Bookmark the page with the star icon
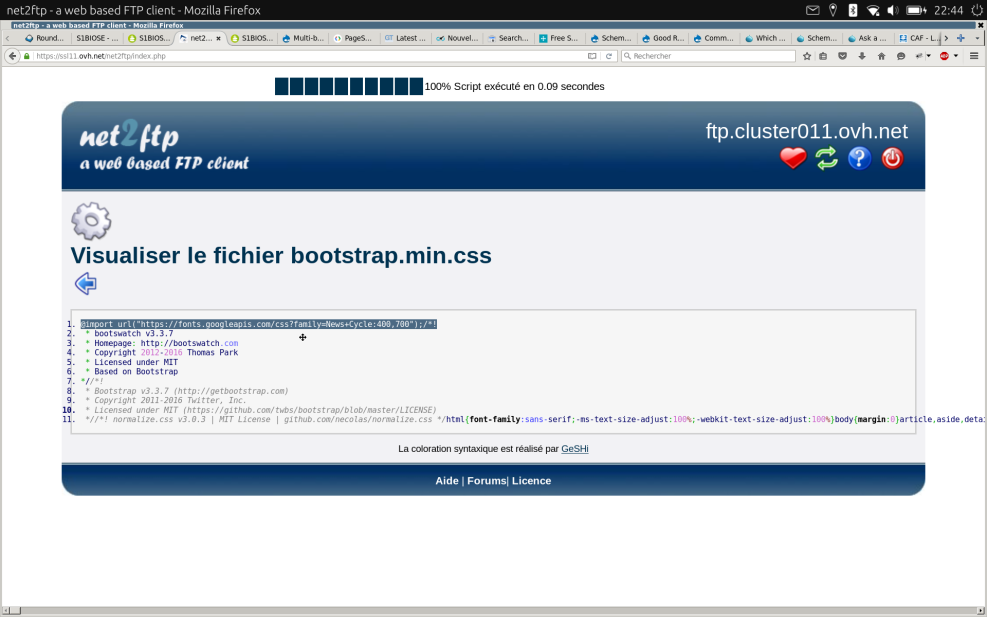This screenshot has width=987, height=617. click(x=806, y=56)
